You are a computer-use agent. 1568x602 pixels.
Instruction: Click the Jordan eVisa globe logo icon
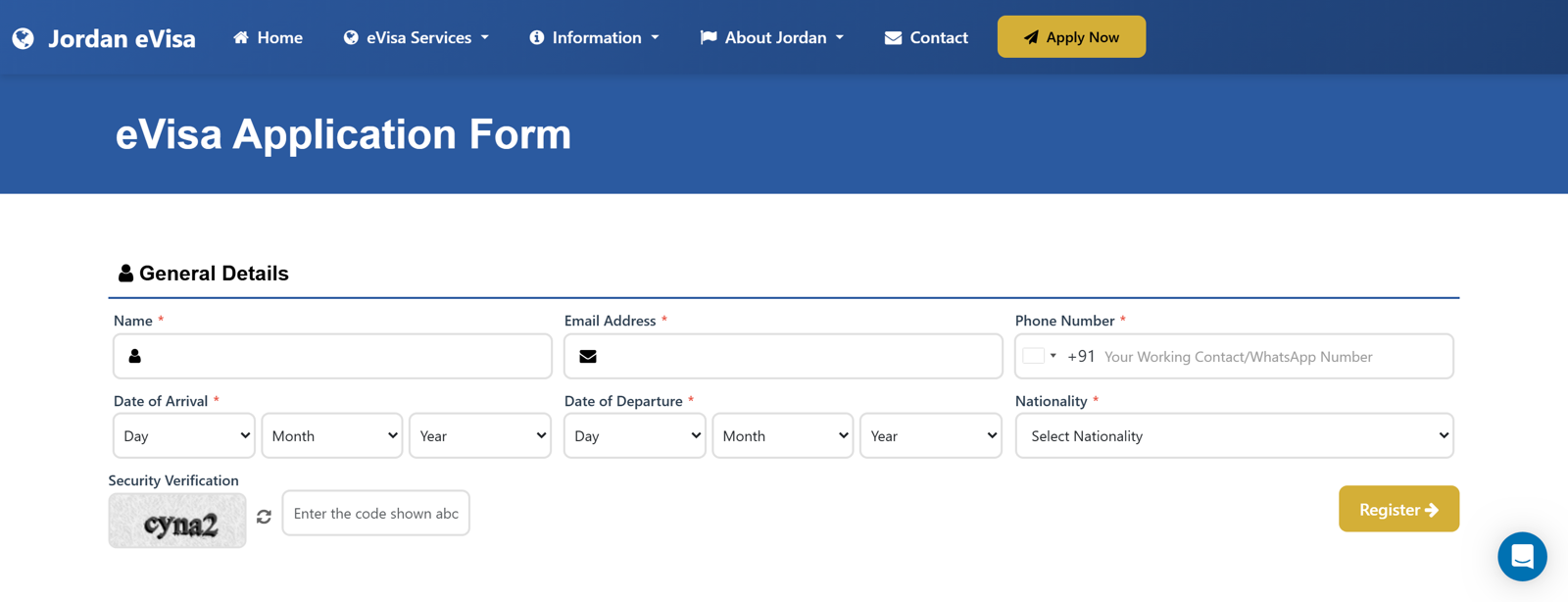click(x=23, y=38)
